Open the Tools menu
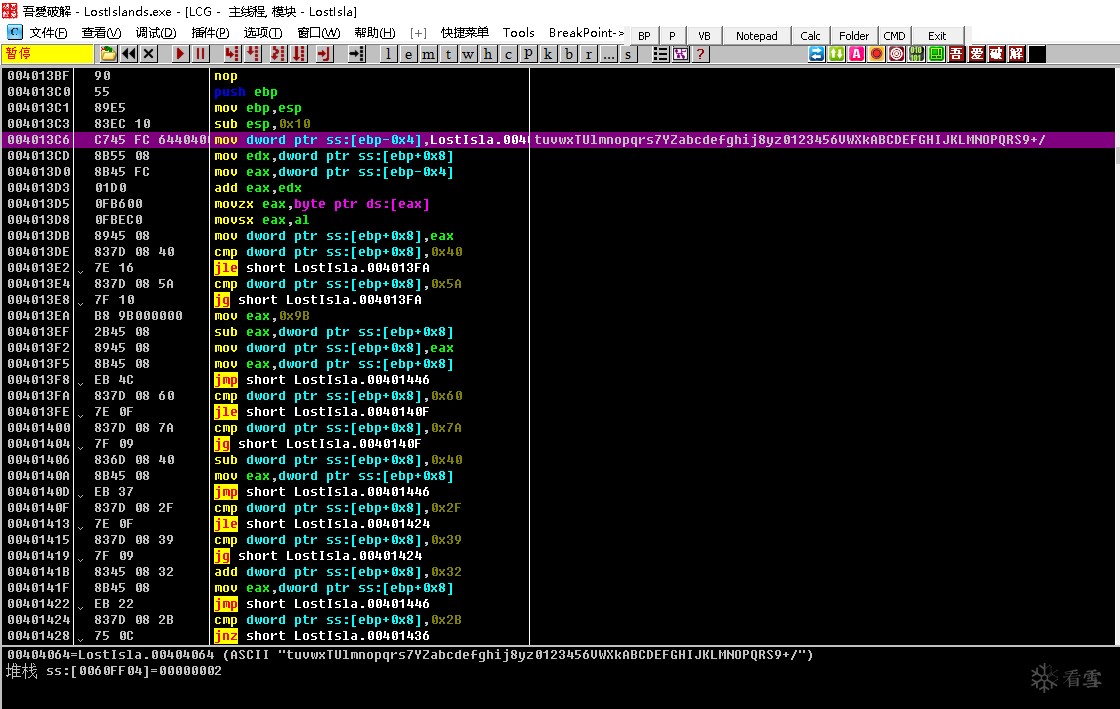Screen dimensions: 1120x709 (x=519, y=33)
